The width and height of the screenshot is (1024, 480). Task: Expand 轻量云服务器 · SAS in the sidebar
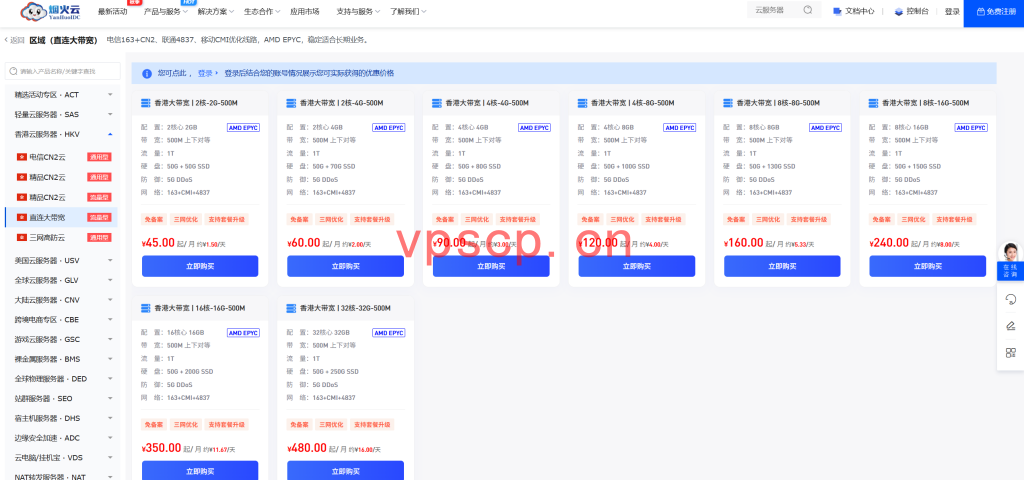(x=62, y=114)
